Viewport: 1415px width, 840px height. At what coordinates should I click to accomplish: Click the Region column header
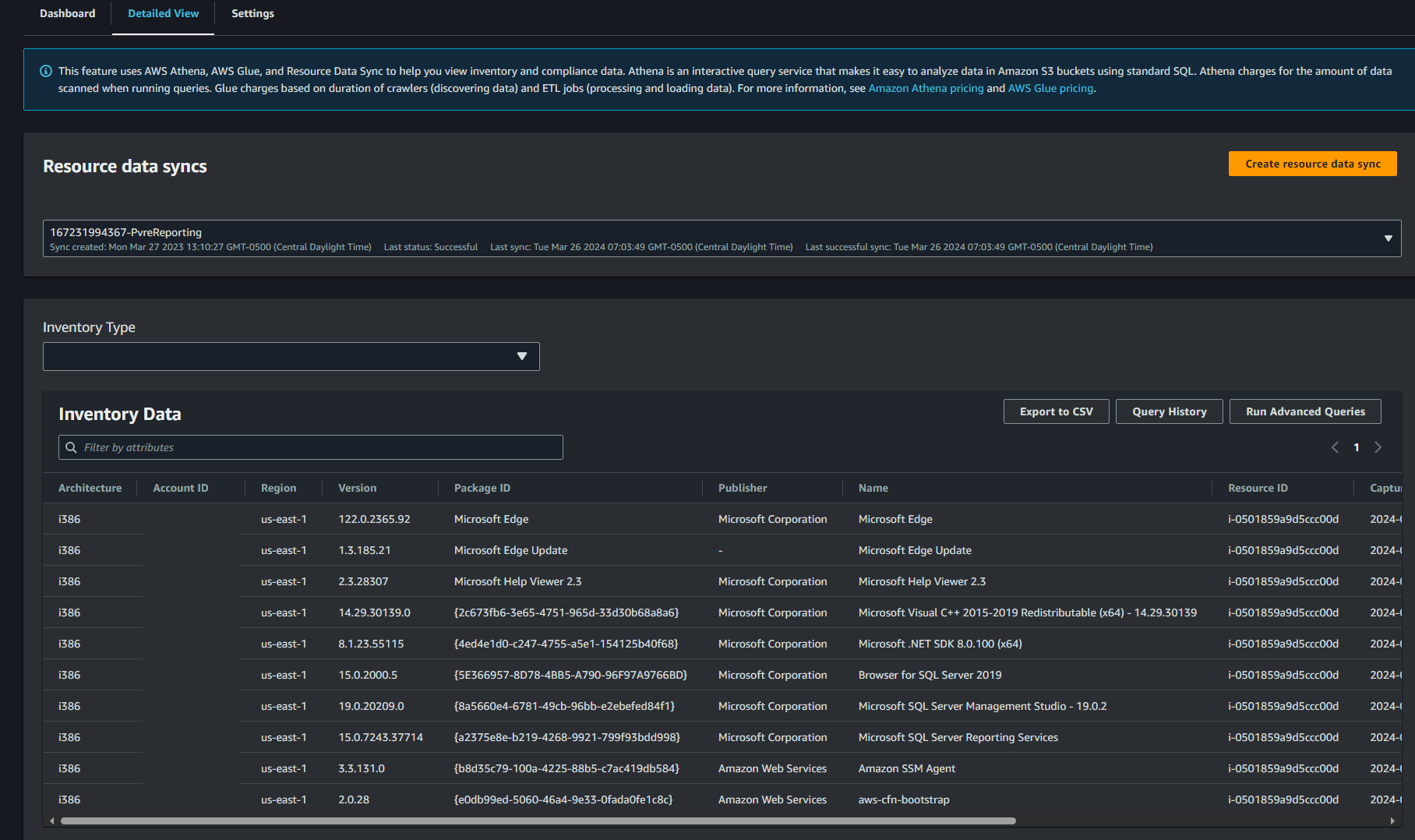click(278, 488)
